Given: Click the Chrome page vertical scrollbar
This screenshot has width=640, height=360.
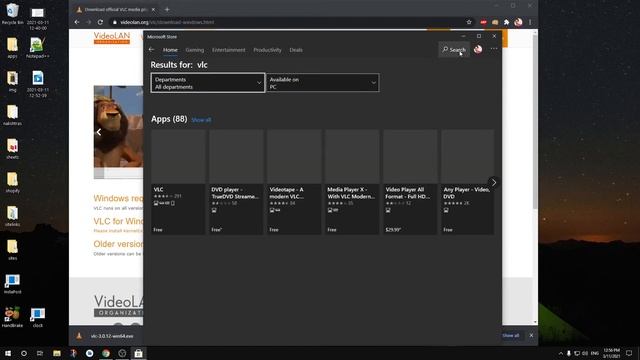Looking at the screenshot, I should 535,122.
